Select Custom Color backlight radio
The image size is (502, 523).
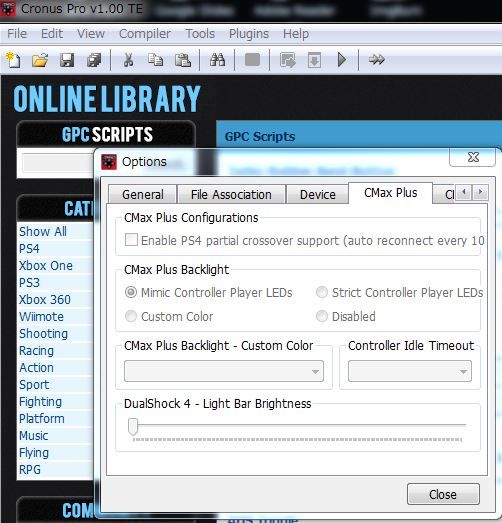point(131,316)
